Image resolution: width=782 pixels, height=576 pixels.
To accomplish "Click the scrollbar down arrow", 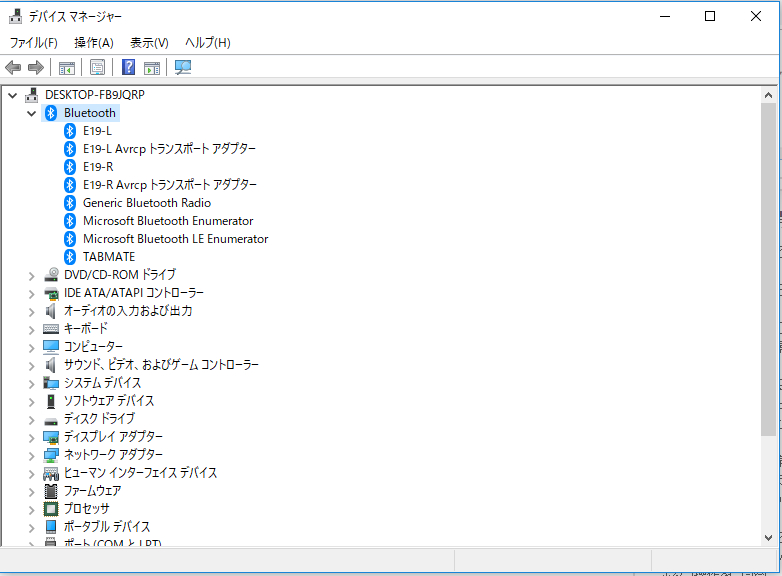I will coord(768,538).
